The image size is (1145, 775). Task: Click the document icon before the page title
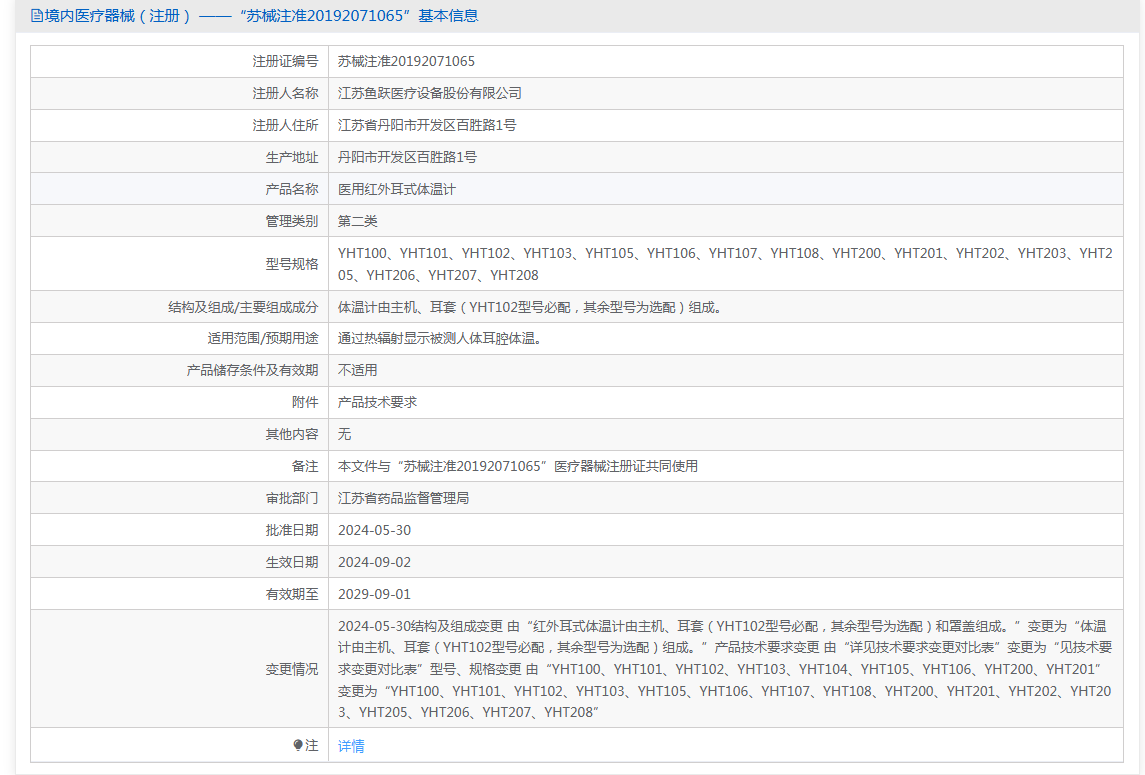(x=37, y=16)
